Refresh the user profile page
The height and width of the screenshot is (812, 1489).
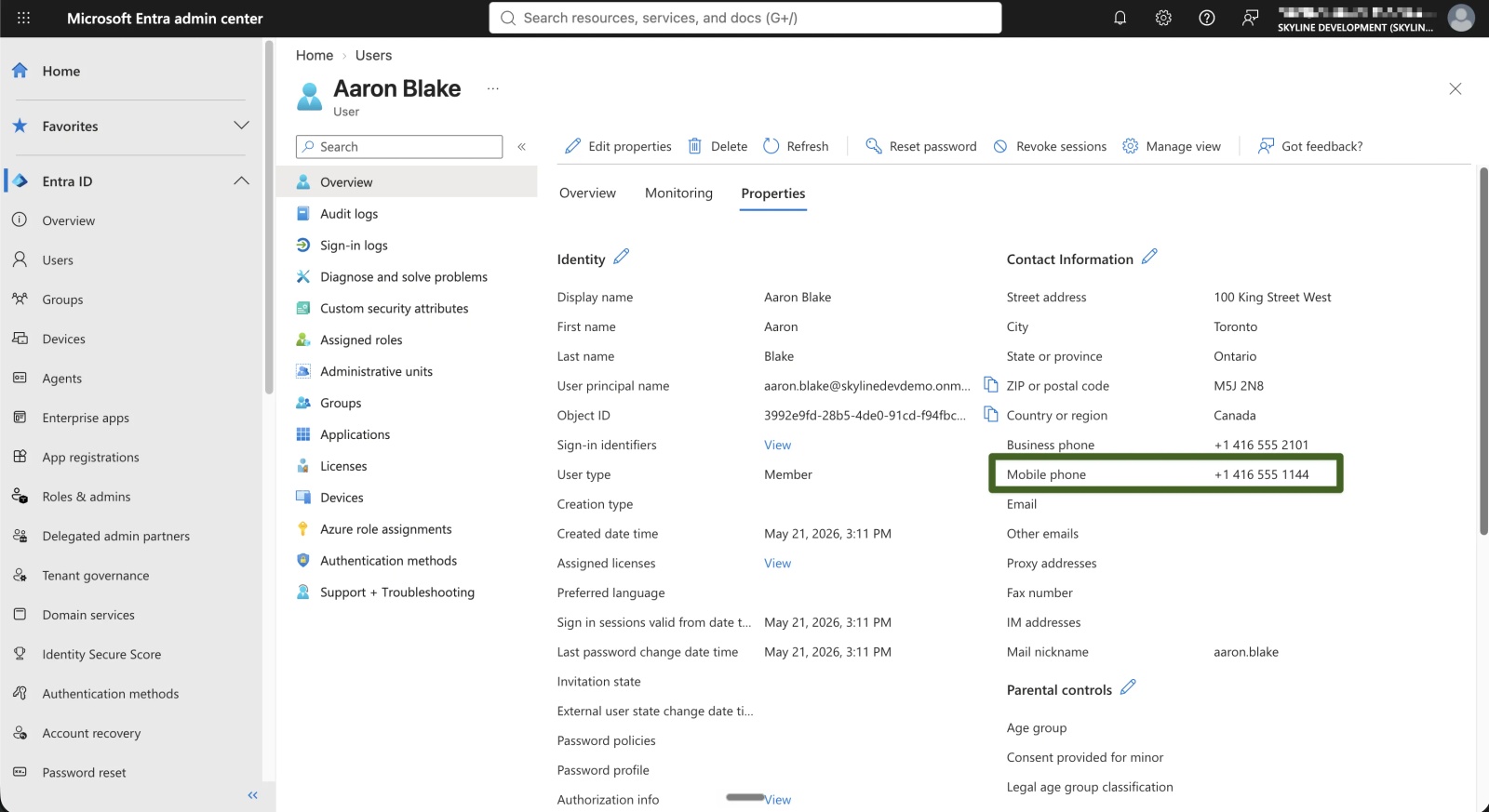[796, 146]
